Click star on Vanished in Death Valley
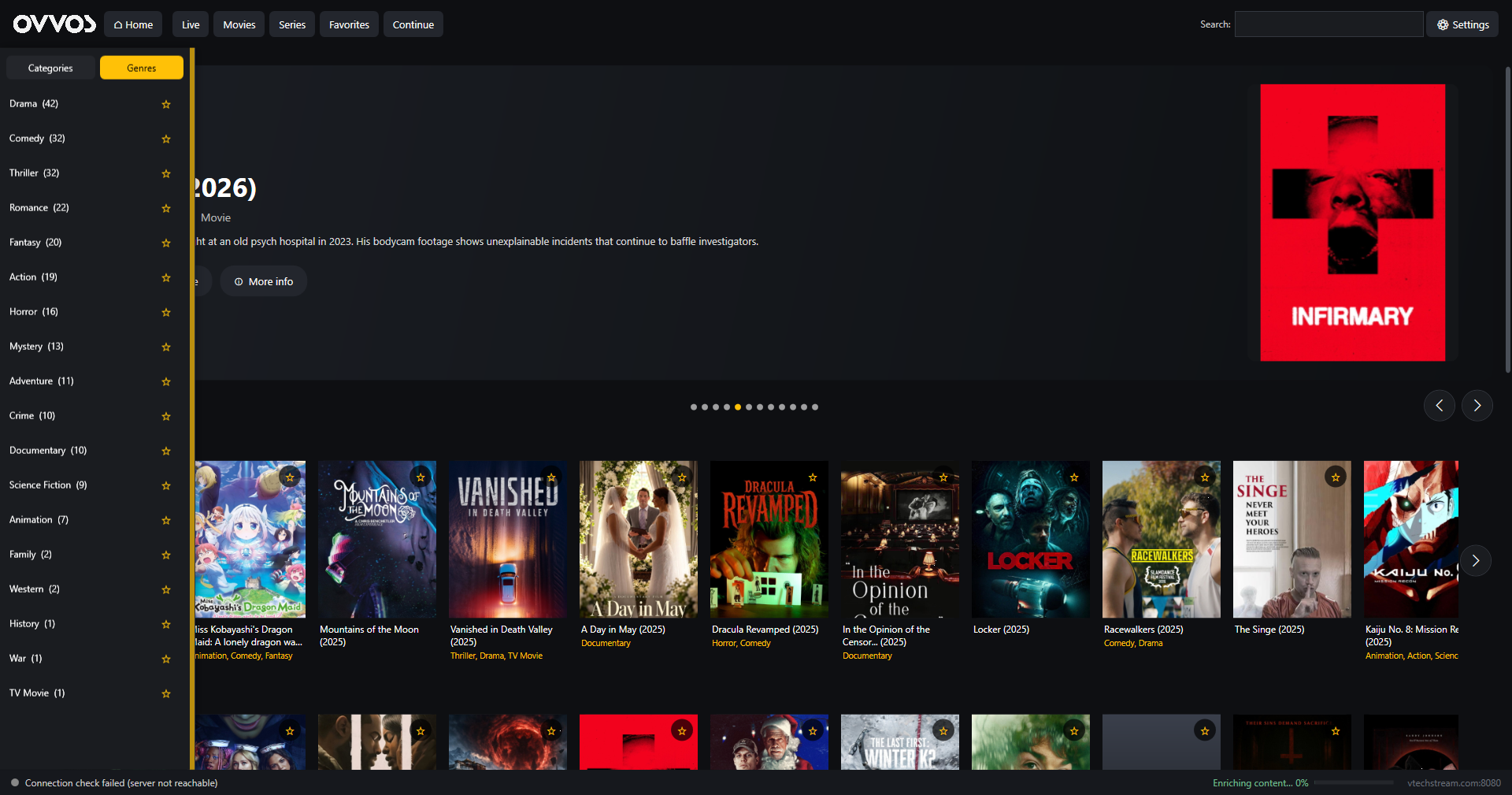The height and width of the screenshot is (795, 1512). click(551, 477)
